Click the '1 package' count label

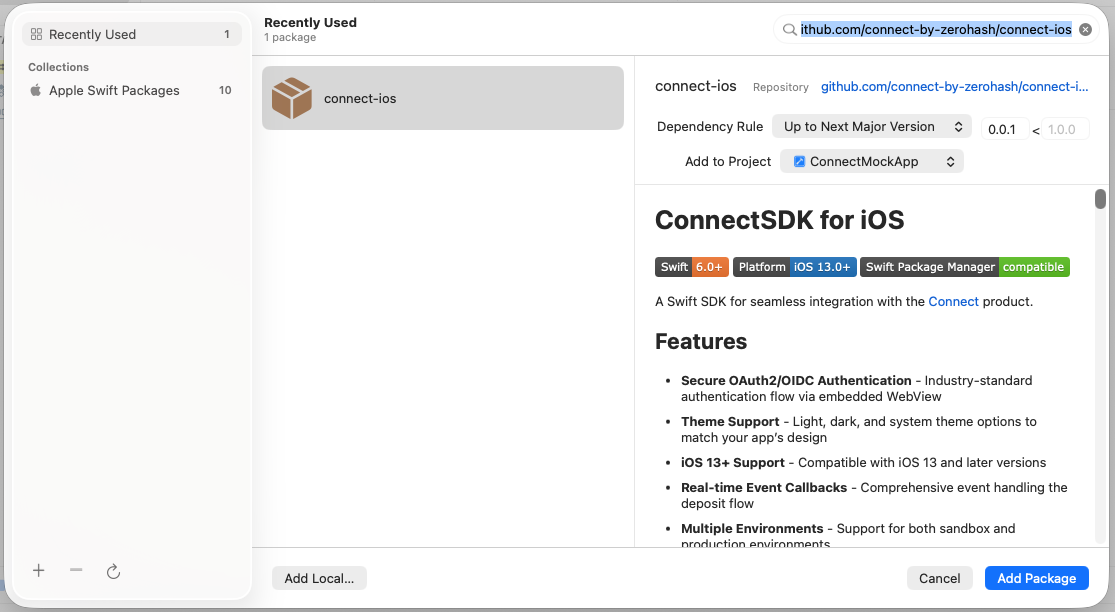[290, 38]
